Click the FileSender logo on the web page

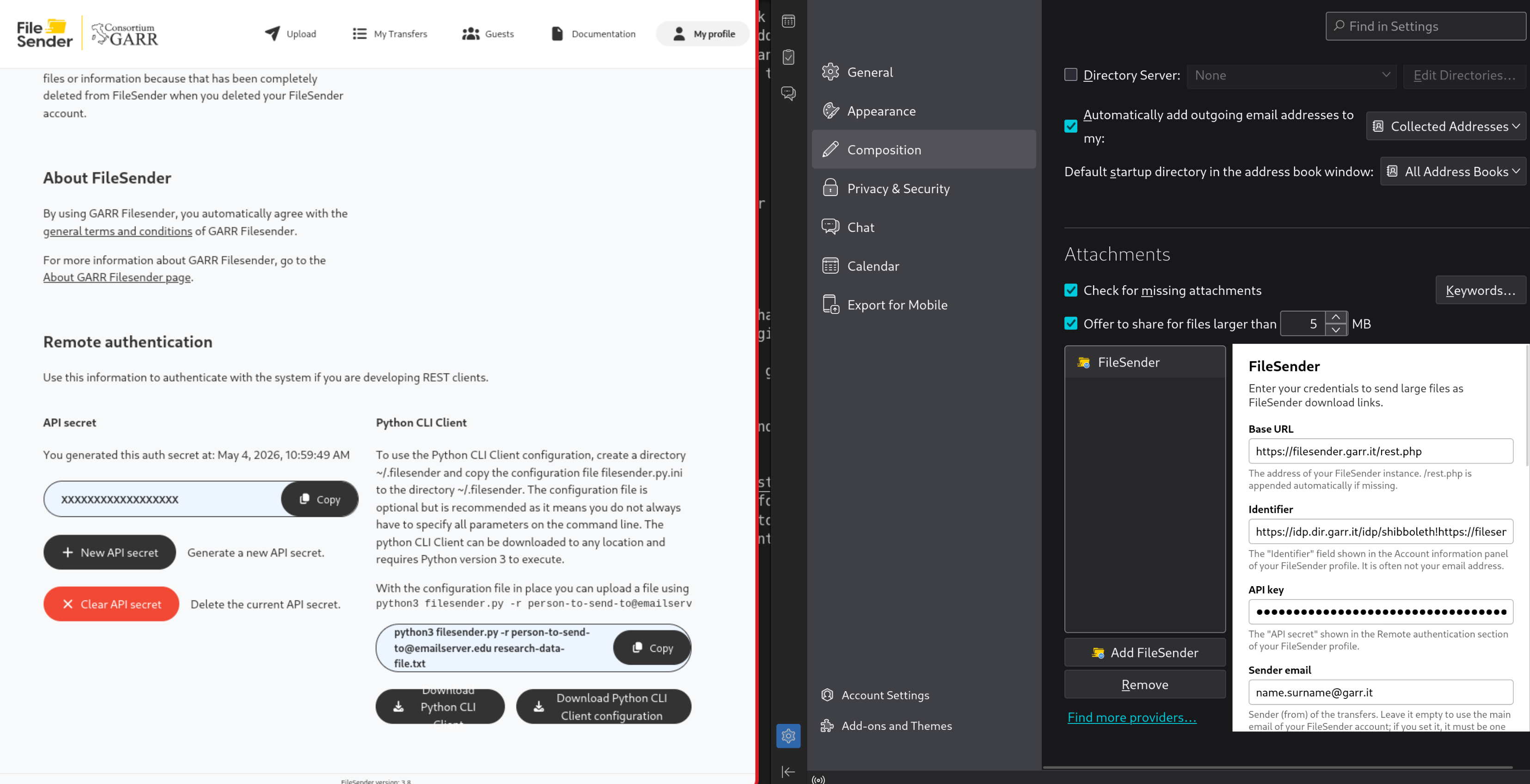[44, 34]
